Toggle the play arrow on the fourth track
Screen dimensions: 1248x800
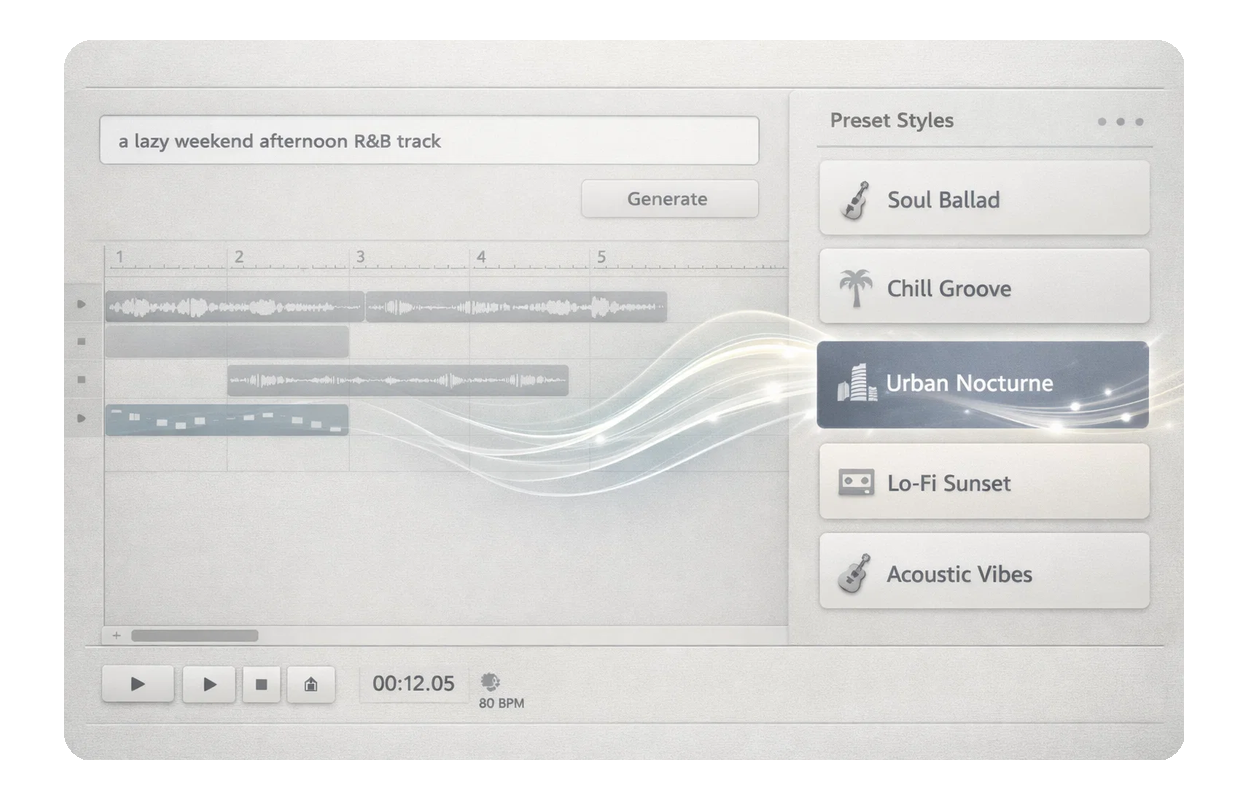point(81,418)
